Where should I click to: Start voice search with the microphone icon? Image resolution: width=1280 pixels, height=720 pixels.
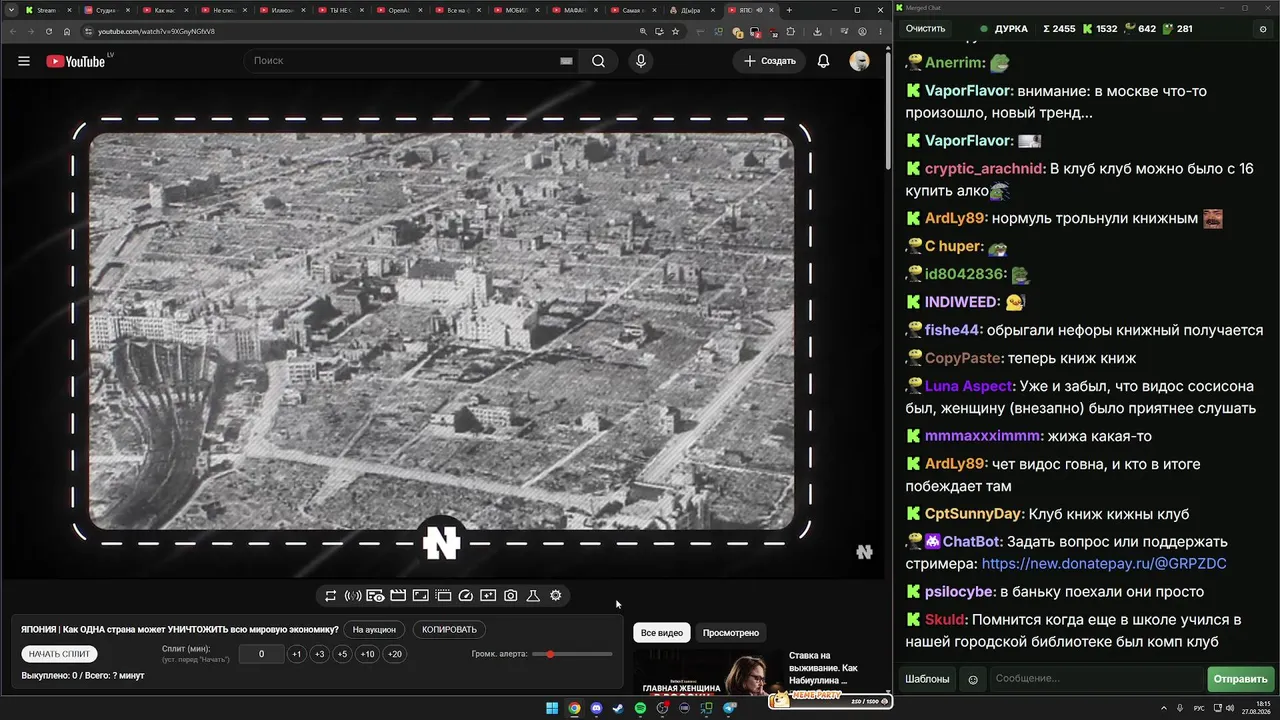[641, 61]
